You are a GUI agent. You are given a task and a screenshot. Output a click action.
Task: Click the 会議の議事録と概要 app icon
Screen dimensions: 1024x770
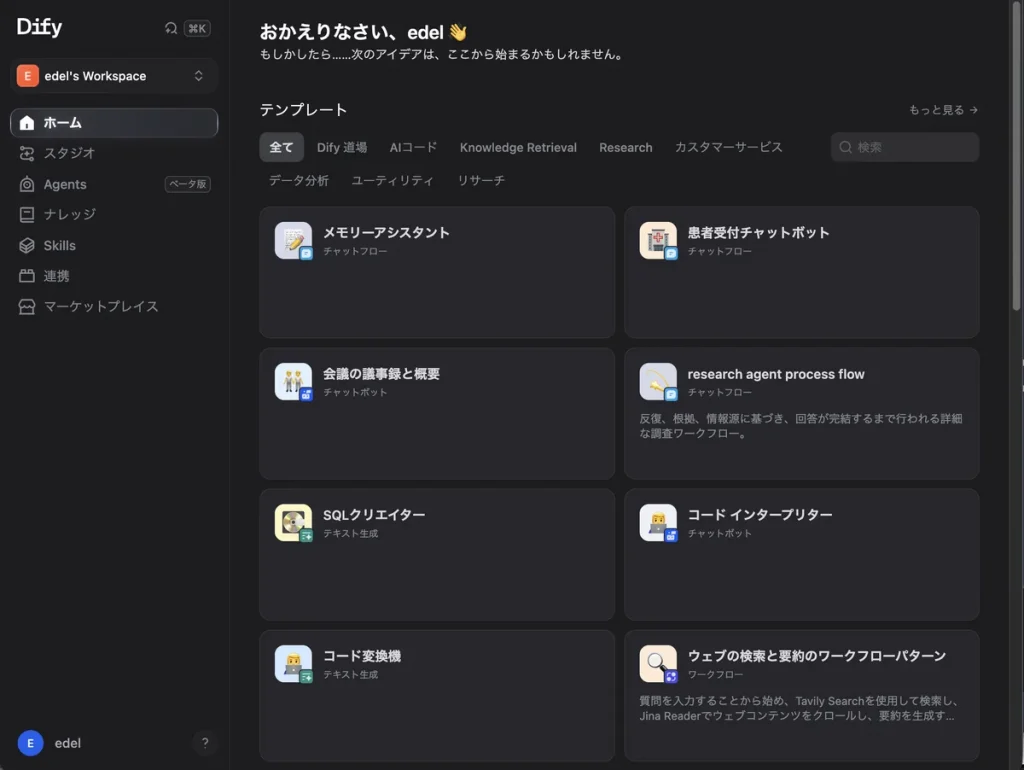[x=293, y=381]
